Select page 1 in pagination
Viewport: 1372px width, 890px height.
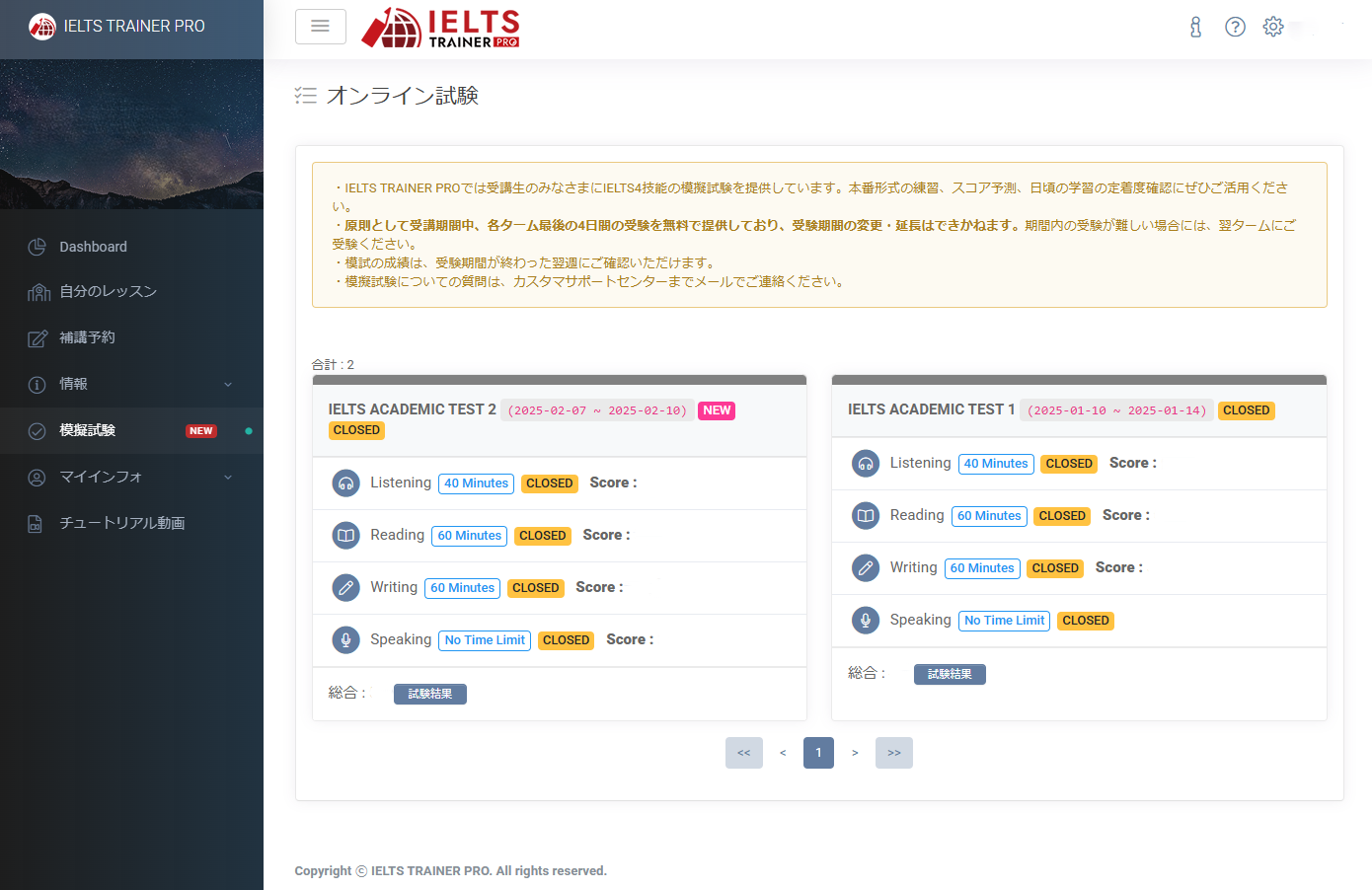pyautogui.click(x=818, y=753)
